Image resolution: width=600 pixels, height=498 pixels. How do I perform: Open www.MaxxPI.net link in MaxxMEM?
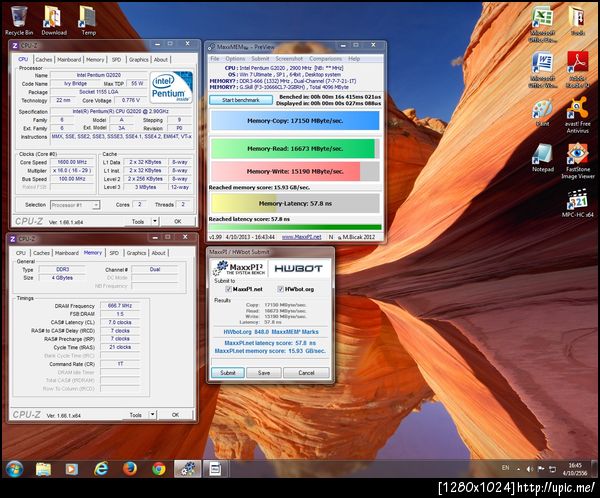(x=302, y=237)
